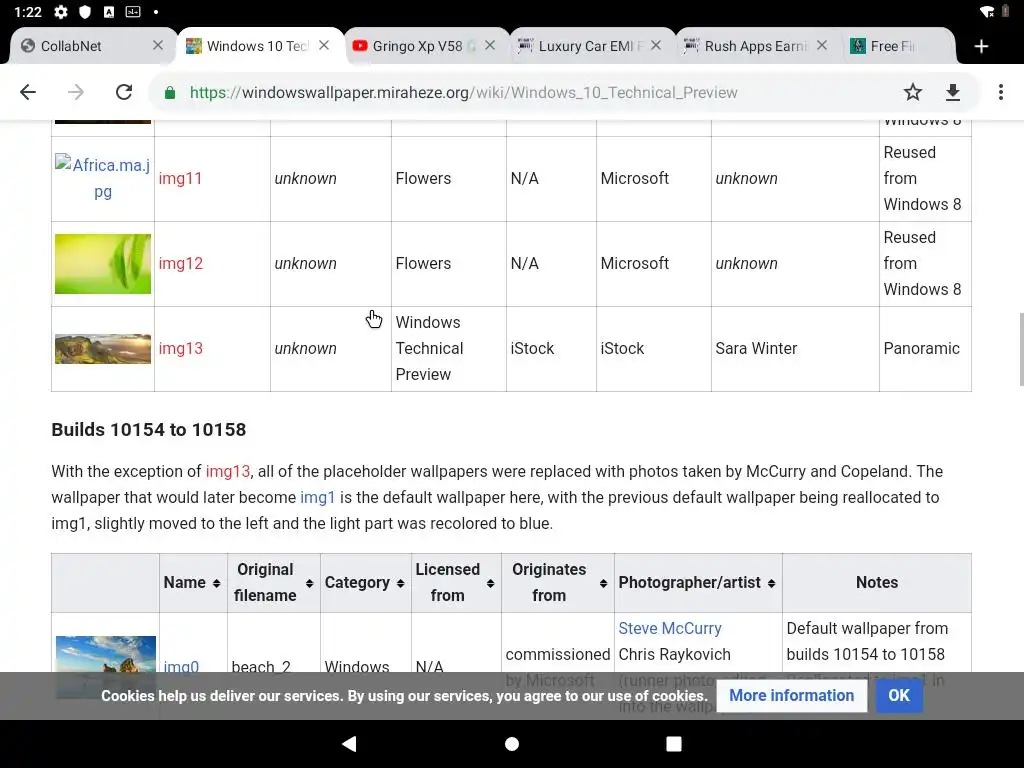Image resolution: width=1024 pixels, height=768 pixels.
Task: Open downloads using the download icon
Action: tap(953, 92)
